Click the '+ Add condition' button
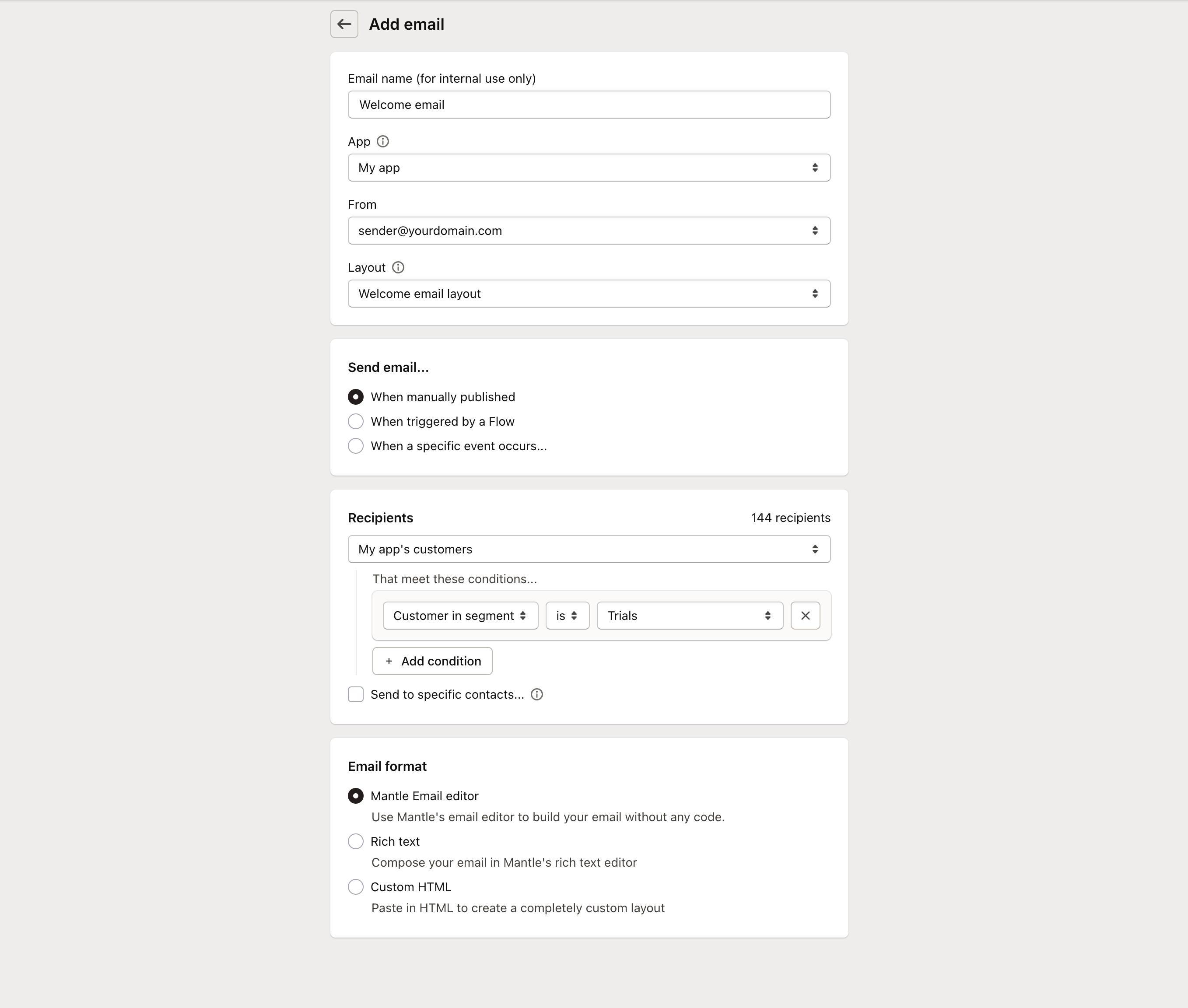 pos(432,661)
